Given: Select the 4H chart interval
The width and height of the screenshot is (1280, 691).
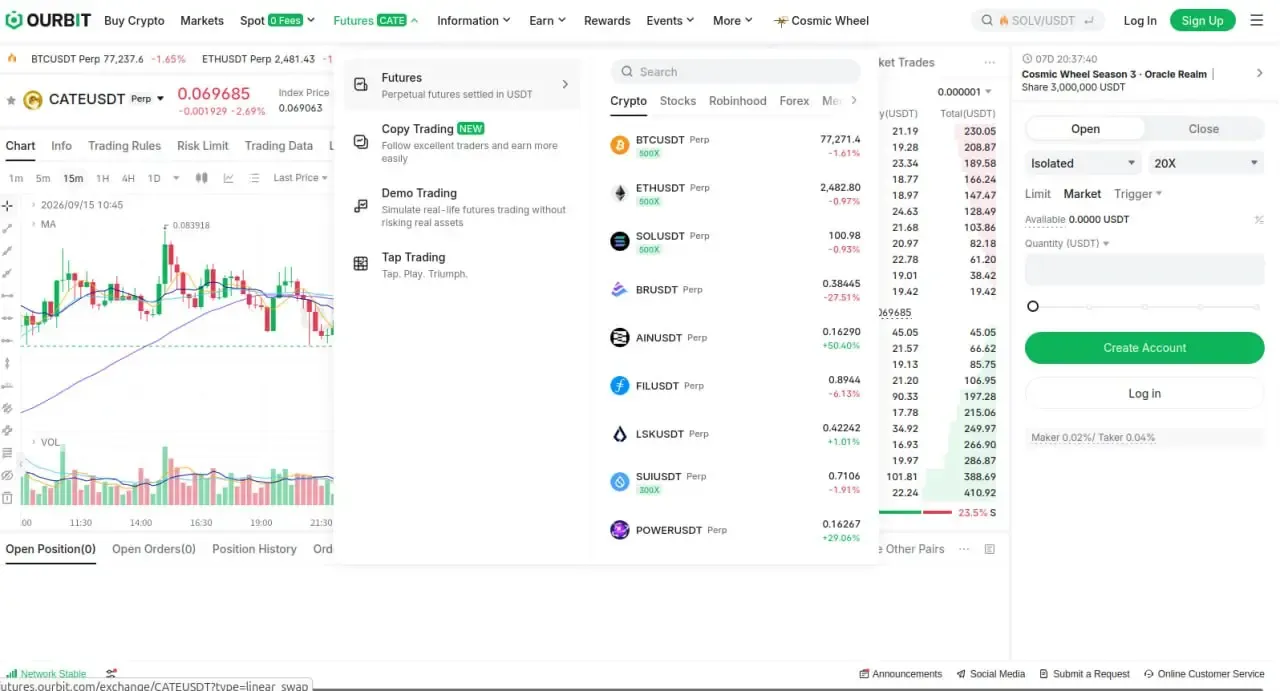Looking at the screenshot, I should point(128,178).
